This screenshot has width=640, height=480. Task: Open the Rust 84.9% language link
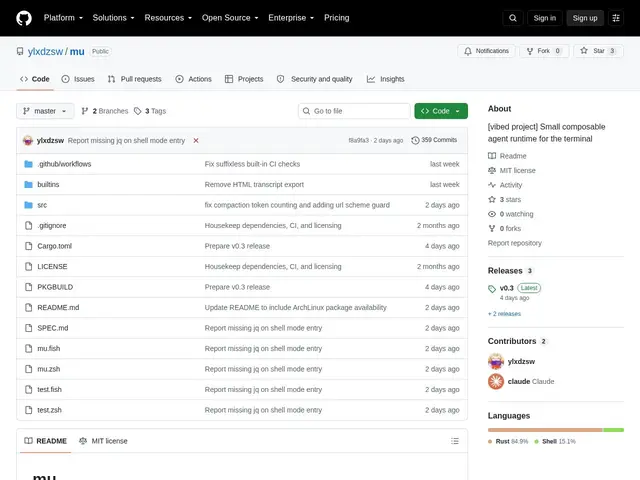coord(508,441)
